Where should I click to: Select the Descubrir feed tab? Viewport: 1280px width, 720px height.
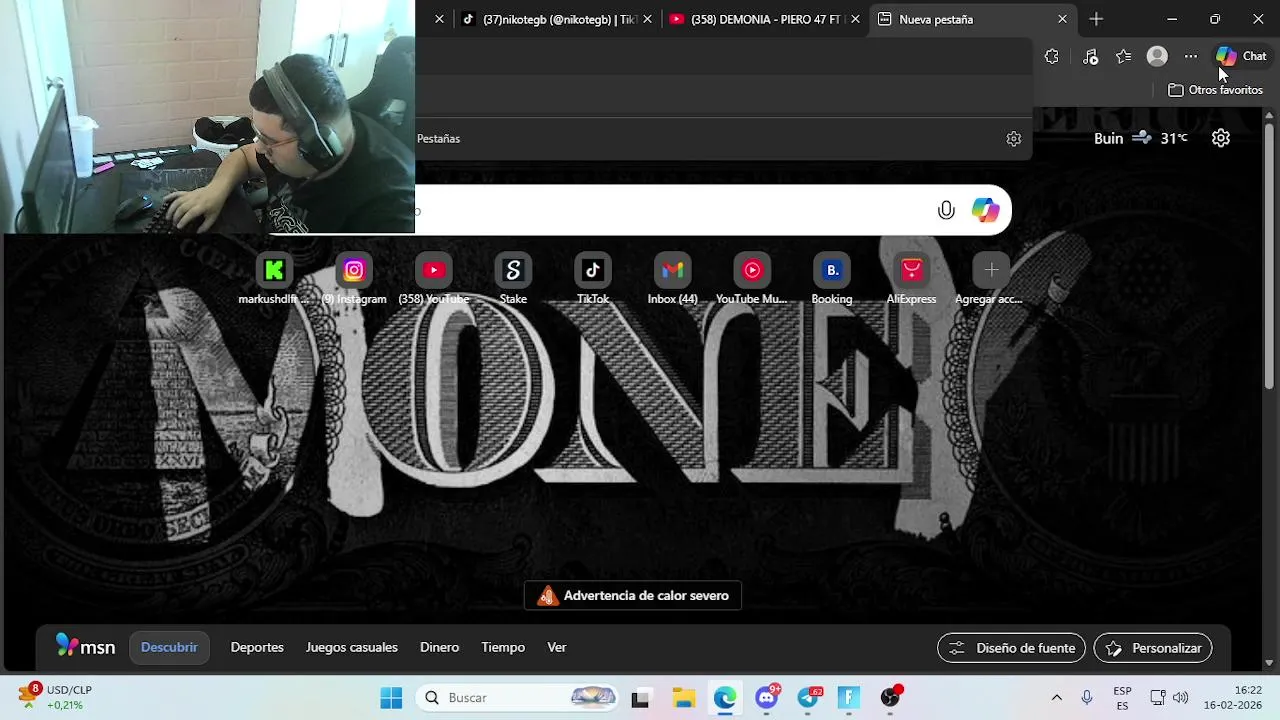169,647
